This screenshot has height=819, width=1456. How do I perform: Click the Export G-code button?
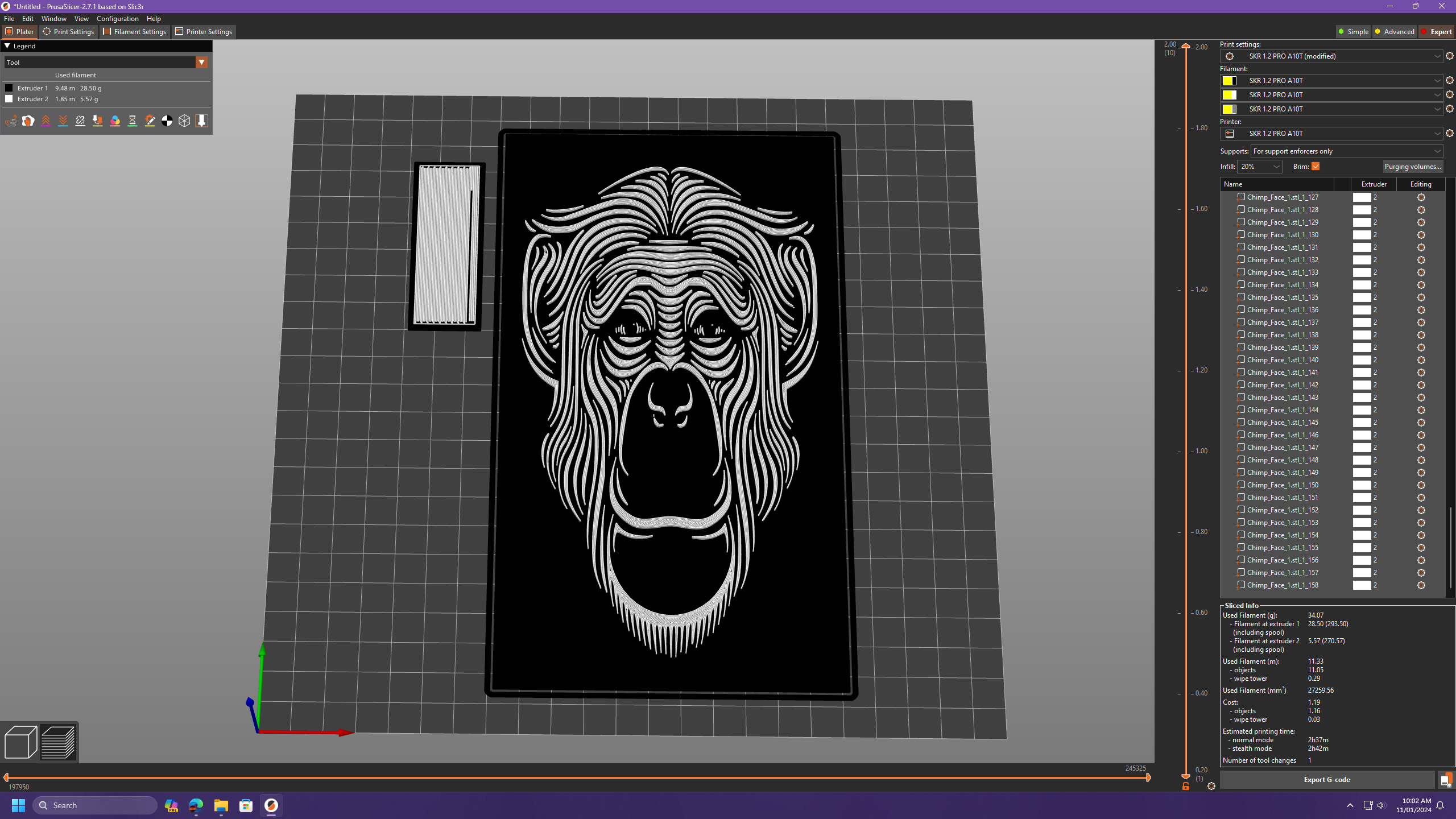coord(1326,780)
